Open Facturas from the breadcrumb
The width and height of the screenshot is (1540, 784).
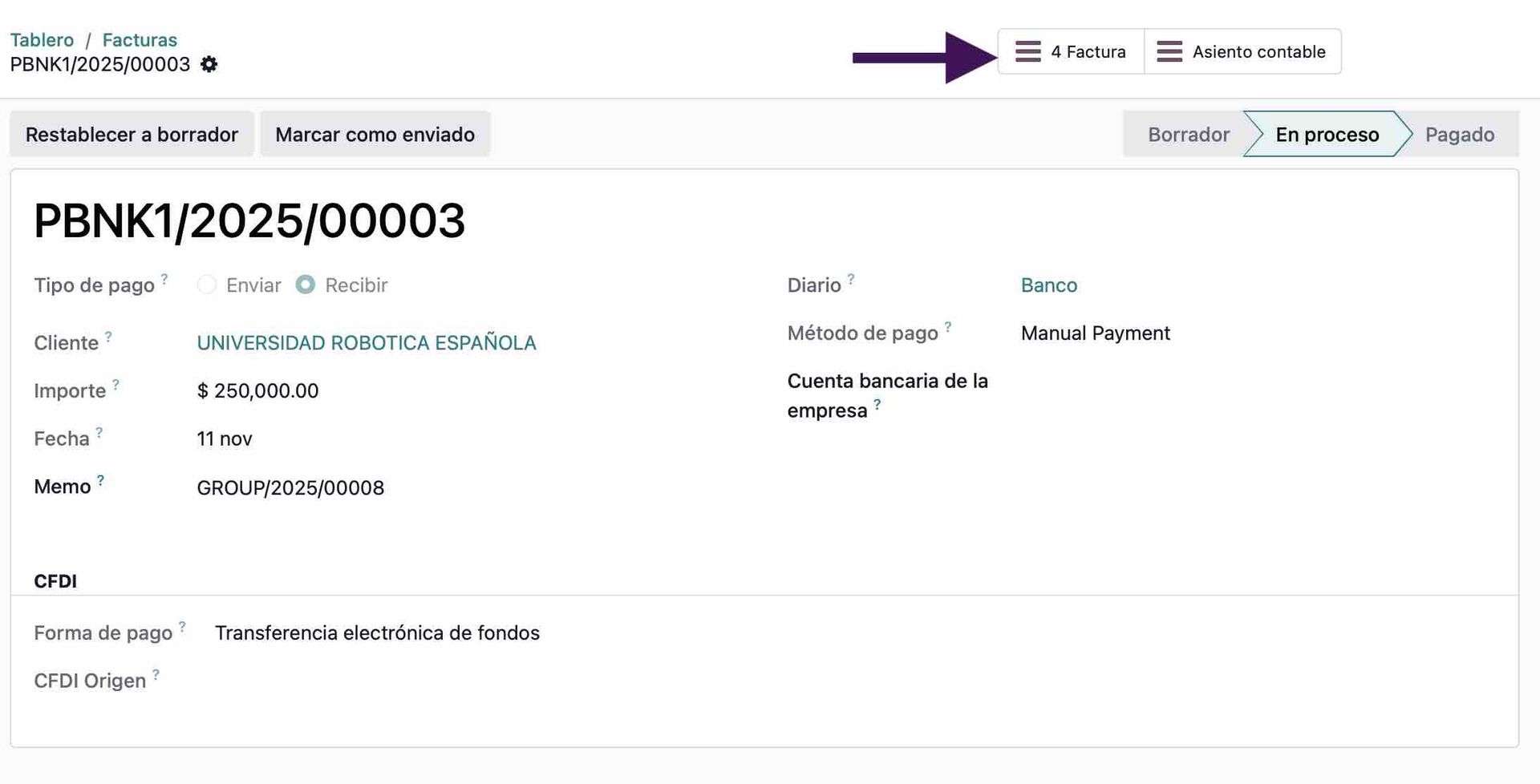coord(140,39)
